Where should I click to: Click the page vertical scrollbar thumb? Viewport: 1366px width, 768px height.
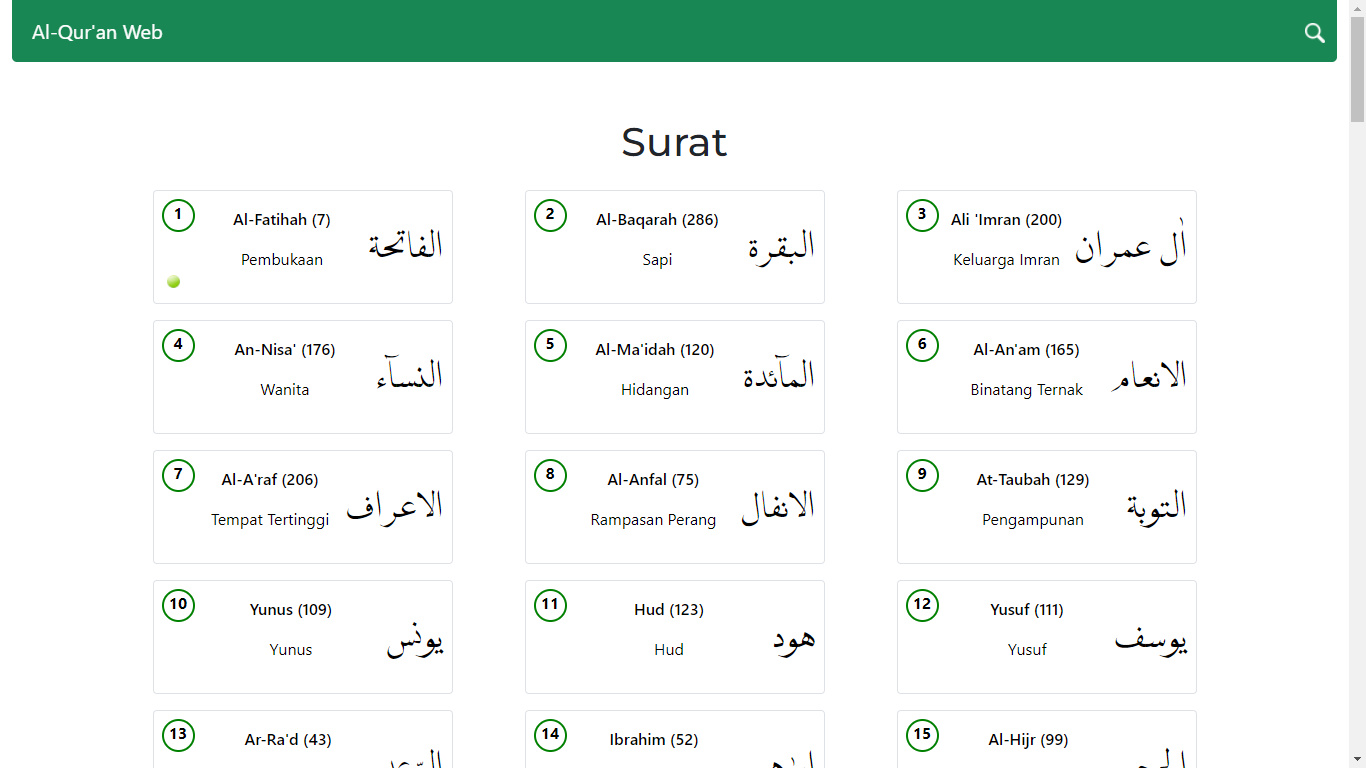(x=1357, y=70)
